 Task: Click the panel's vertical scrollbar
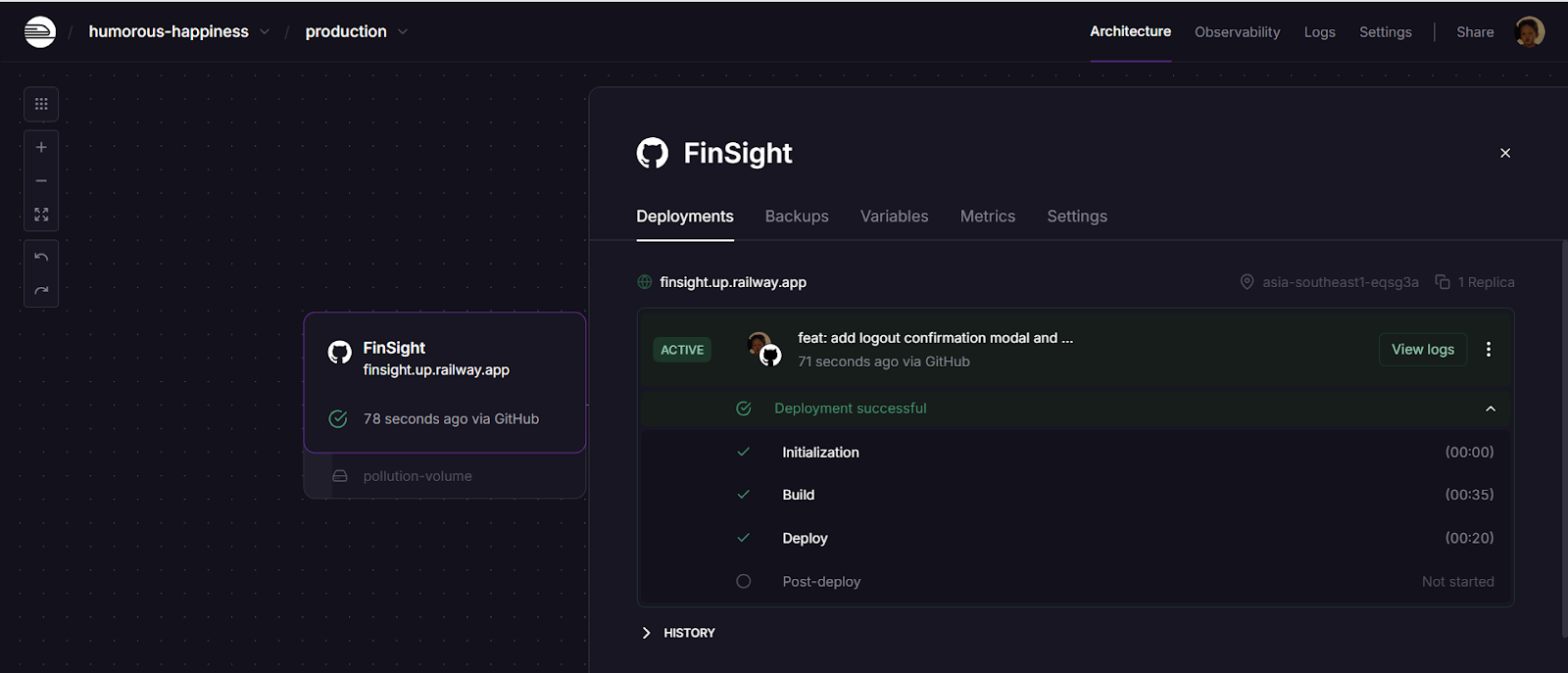[1564, 439]
